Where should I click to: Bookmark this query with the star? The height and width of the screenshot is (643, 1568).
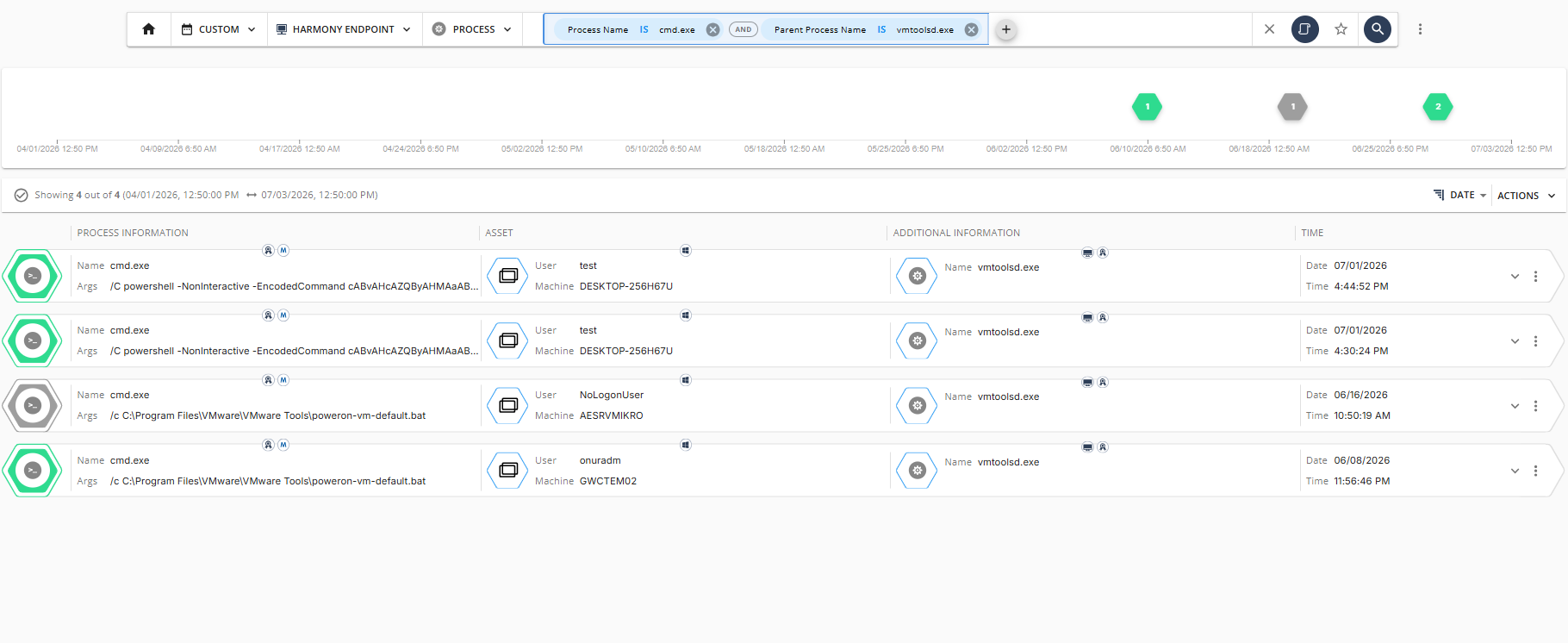(1341, 29)
